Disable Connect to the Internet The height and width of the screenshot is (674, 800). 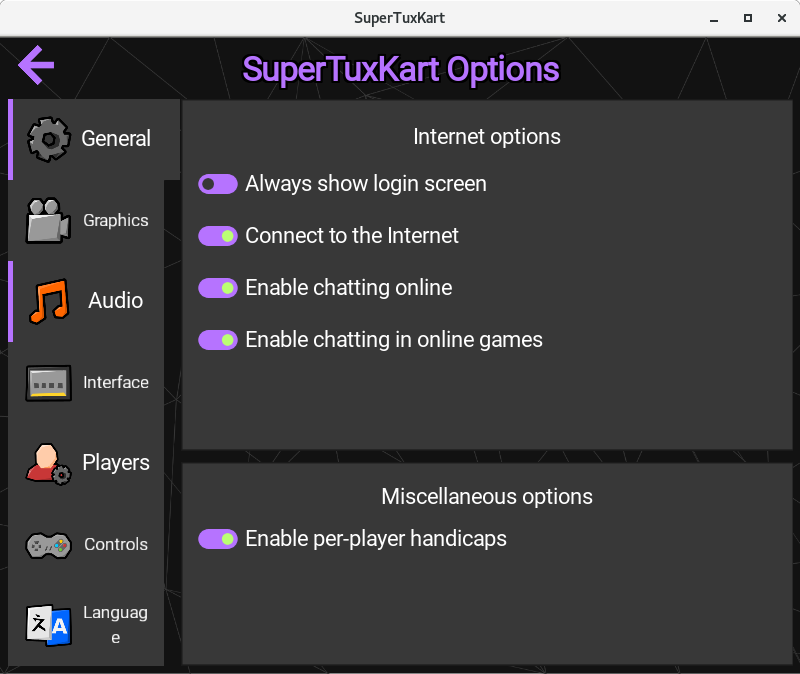pos(217,236)
